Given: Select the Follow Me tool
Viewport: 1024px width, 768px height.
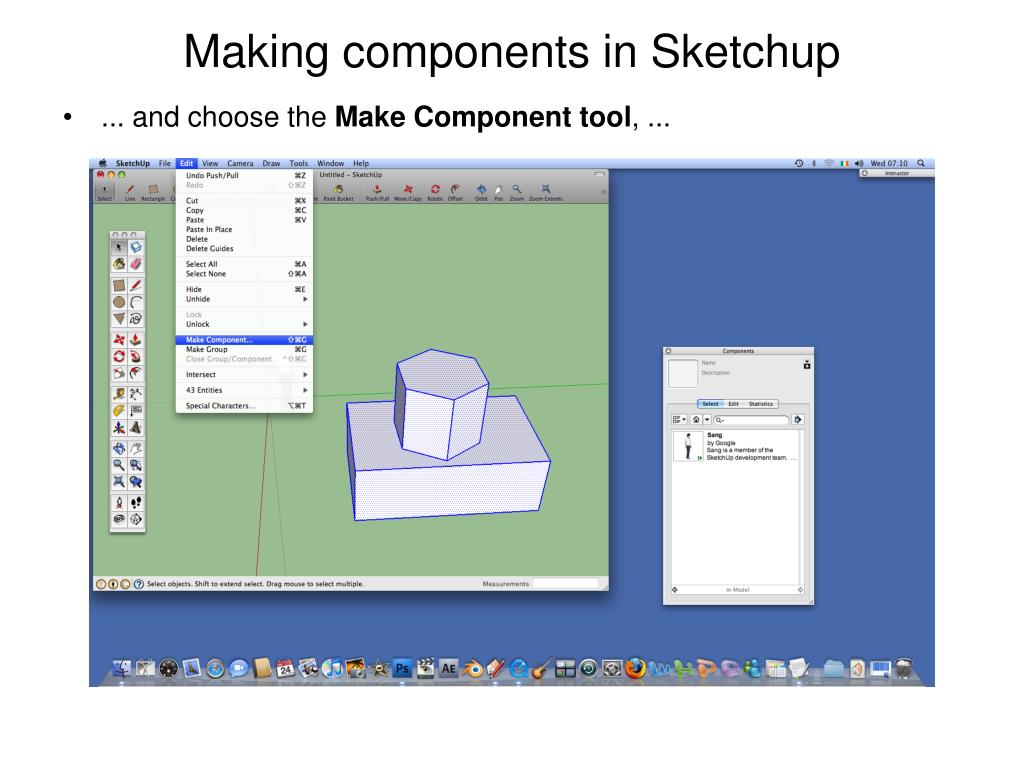Looking at the screenshot, I should pos(136,357).
